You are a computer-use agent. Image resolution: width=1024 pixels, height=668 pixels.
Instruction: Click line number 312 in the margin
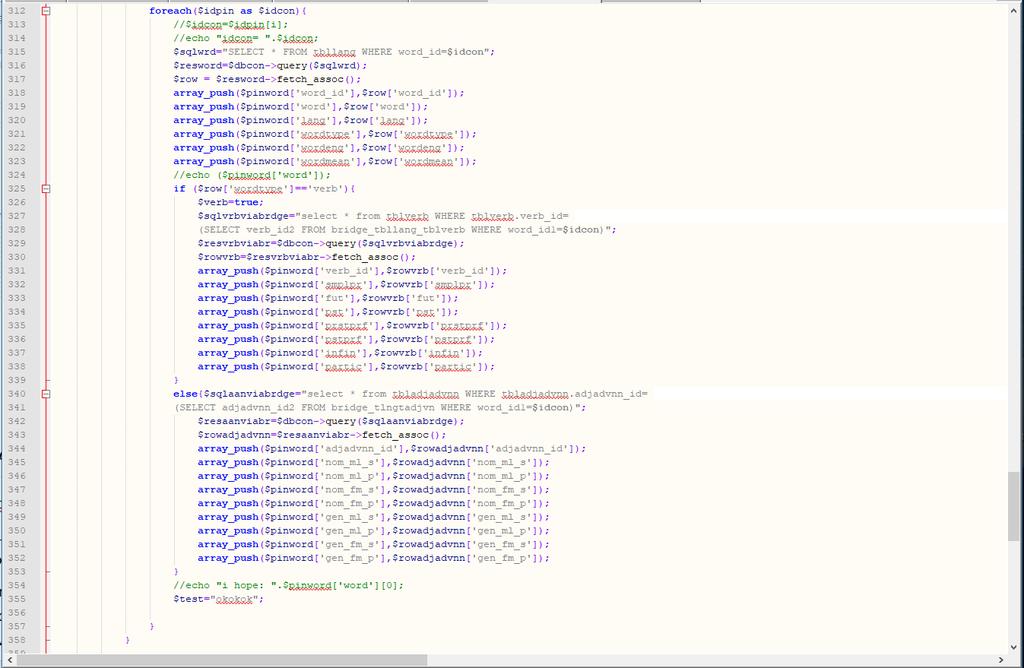click(x=17, y=11)
